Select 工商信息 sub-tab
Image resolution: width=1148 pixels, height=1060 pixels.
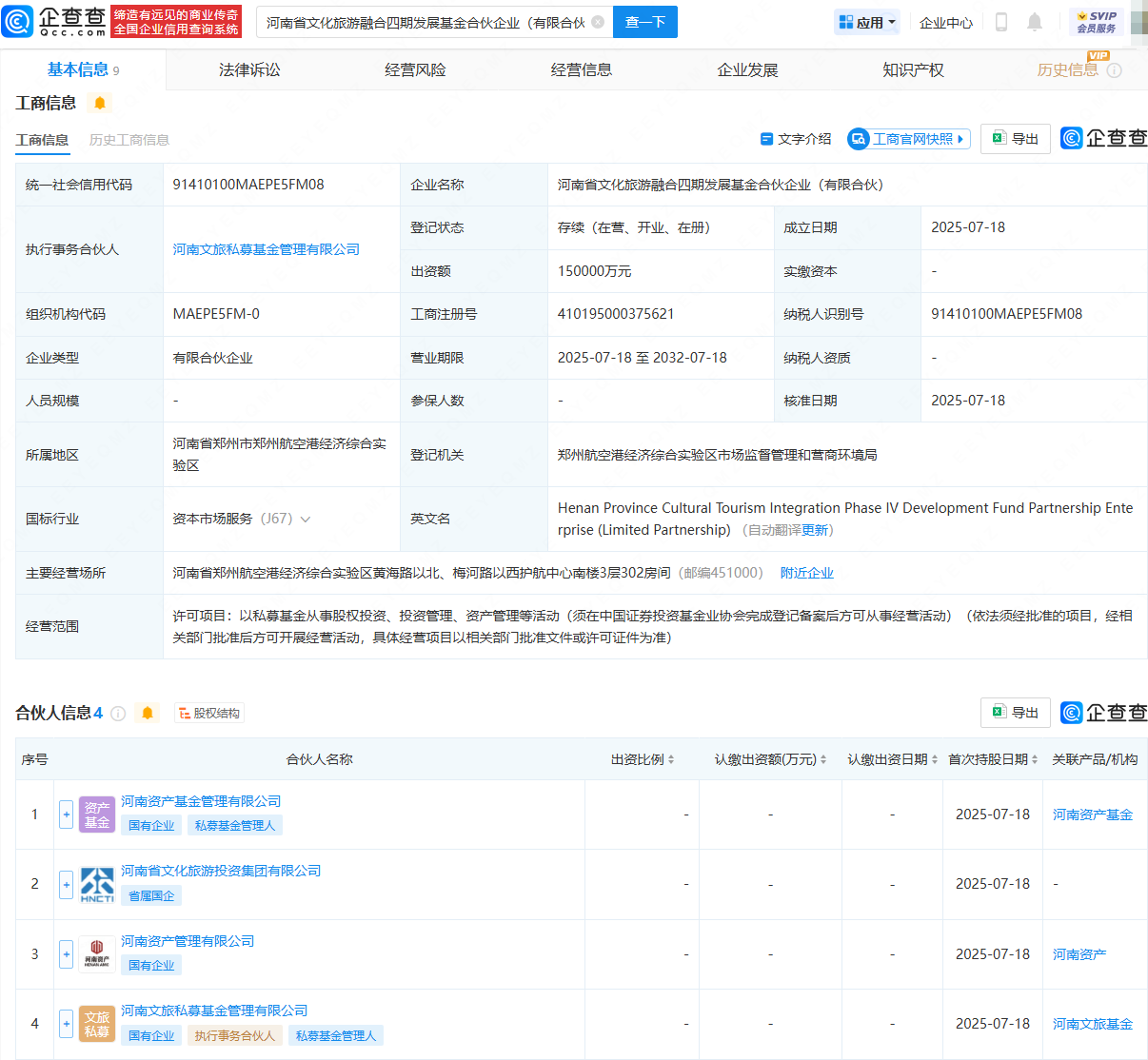click(42, 140)
